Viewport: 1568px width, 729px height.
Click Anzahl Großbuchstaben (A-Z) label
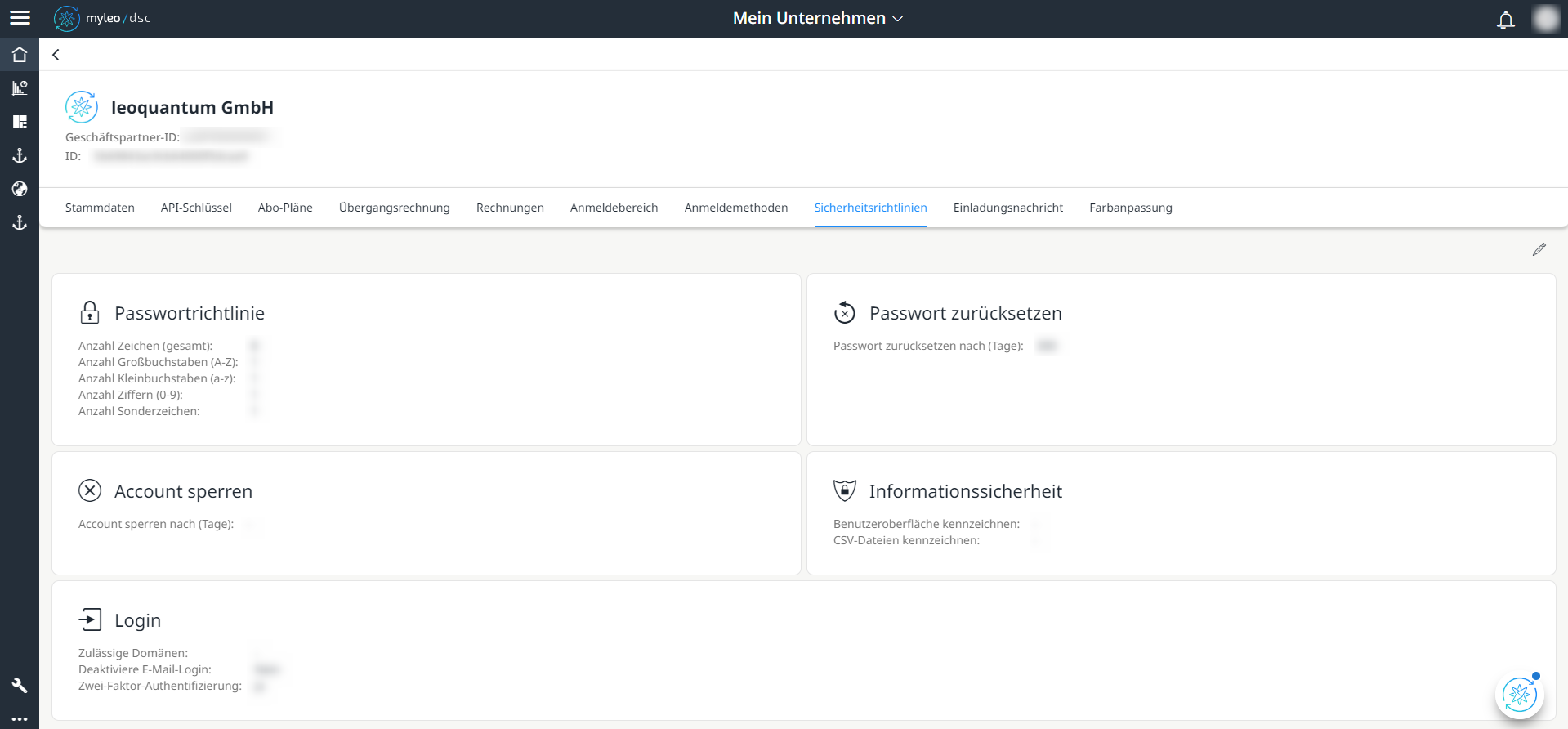[x=159, y=362]
